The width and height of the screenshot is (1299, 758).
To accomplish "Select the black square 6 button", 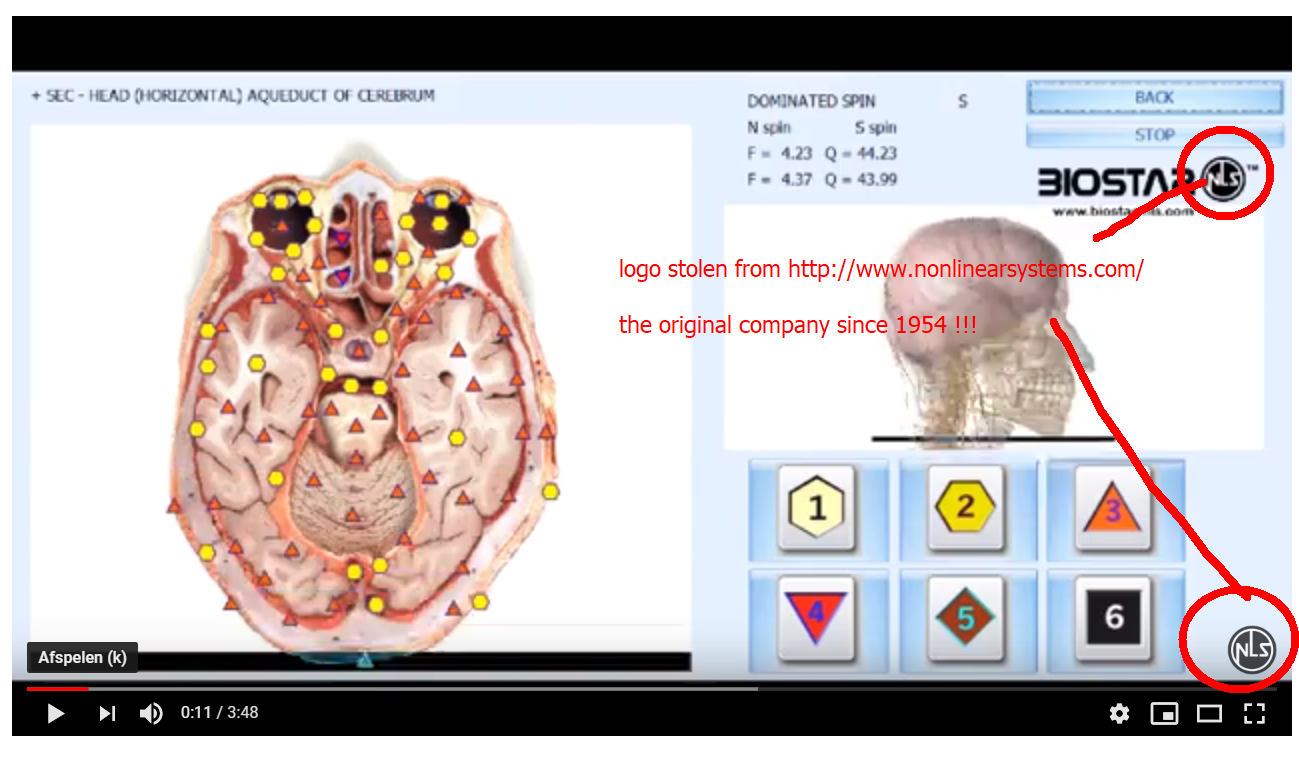I will tap(1113, 617).
